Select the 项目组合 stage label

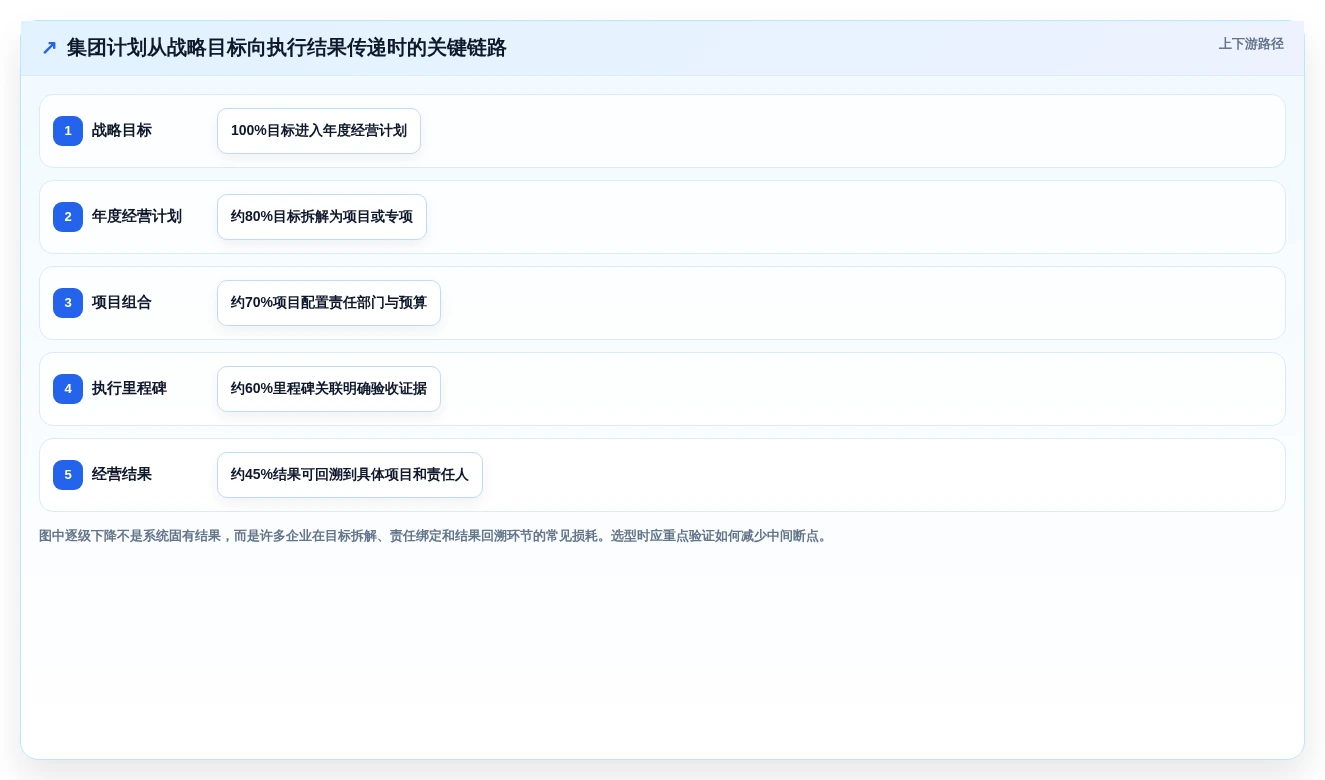point(122,303)
